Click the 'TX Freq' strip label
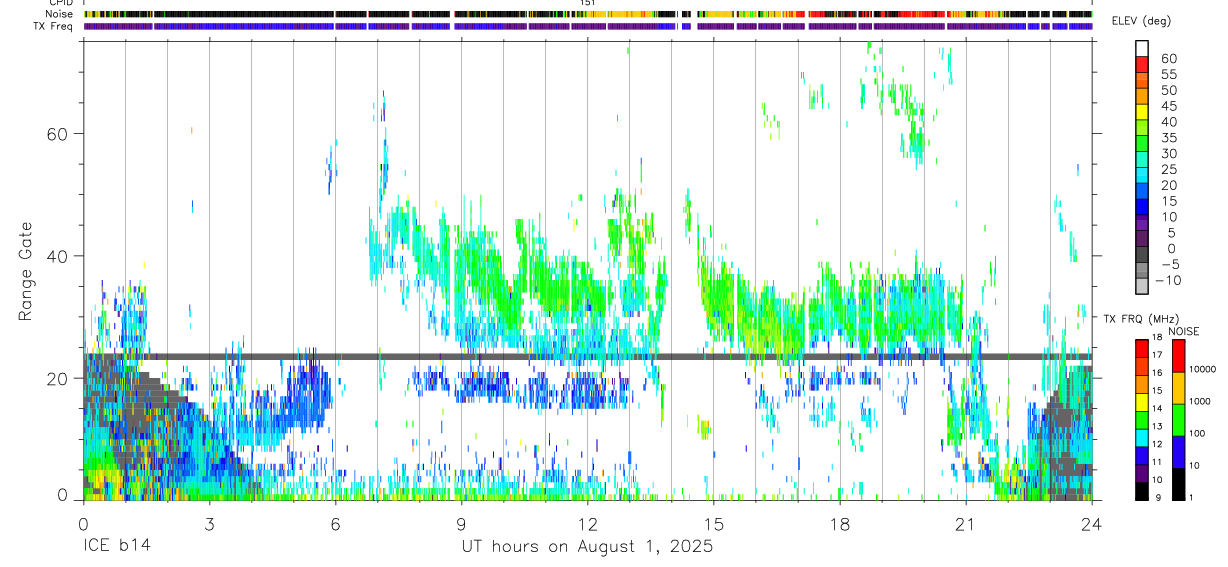 55,26
